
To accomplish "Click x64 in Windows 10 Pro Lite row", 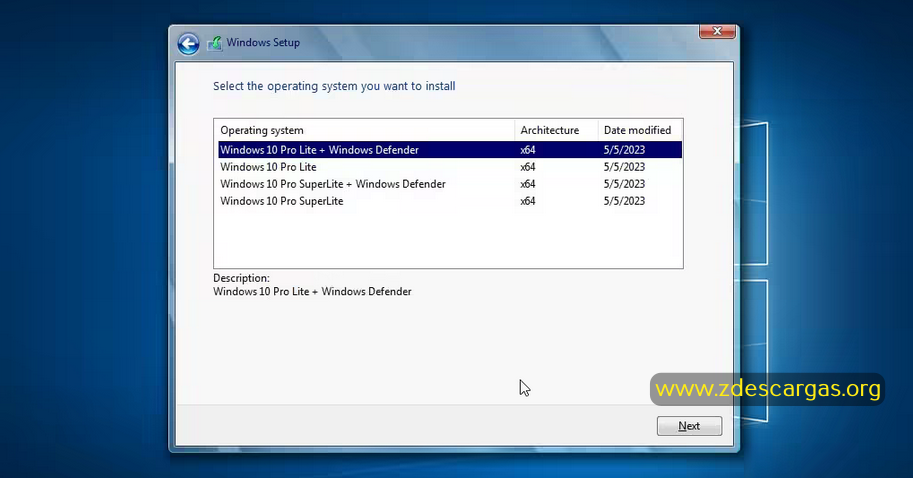I will click(528, 167).
